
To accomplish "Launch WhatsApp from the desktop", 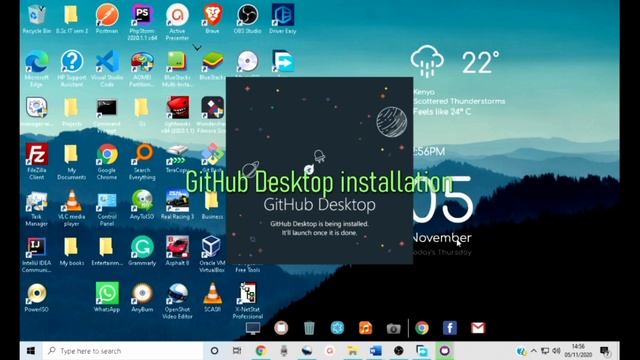I will pos(107,298).
